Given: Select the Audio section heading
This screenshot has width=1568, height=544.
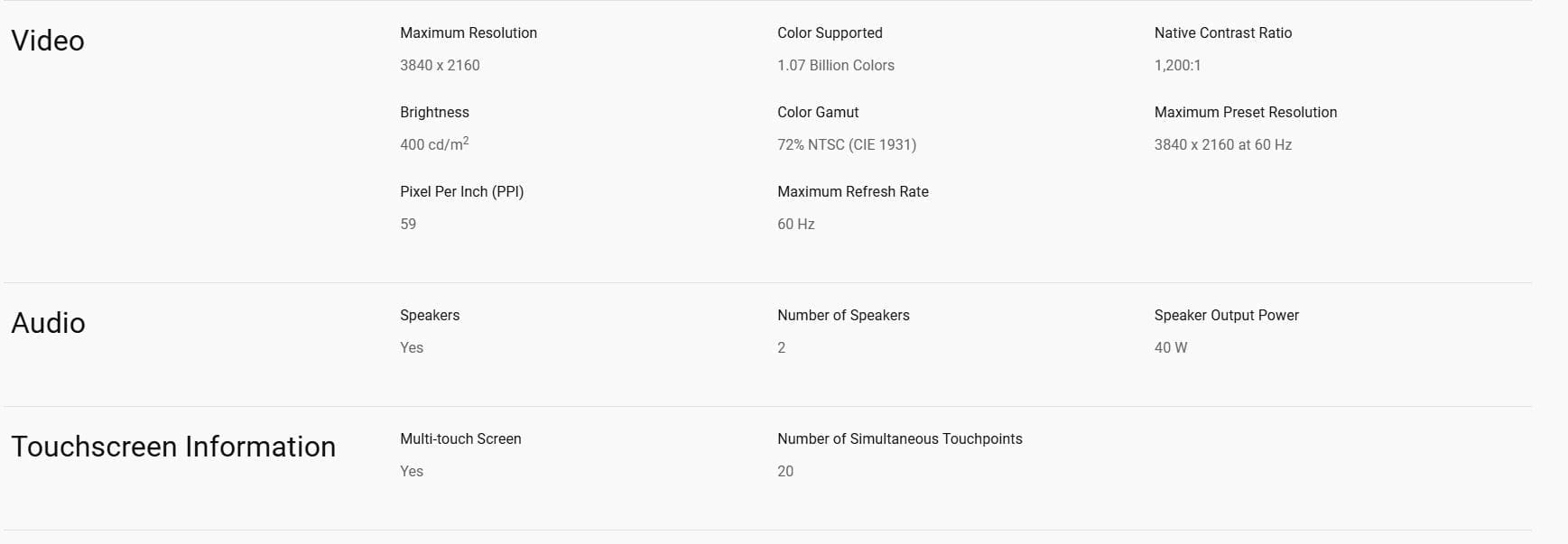Looking at the screenshot, I should pos(48,323).
